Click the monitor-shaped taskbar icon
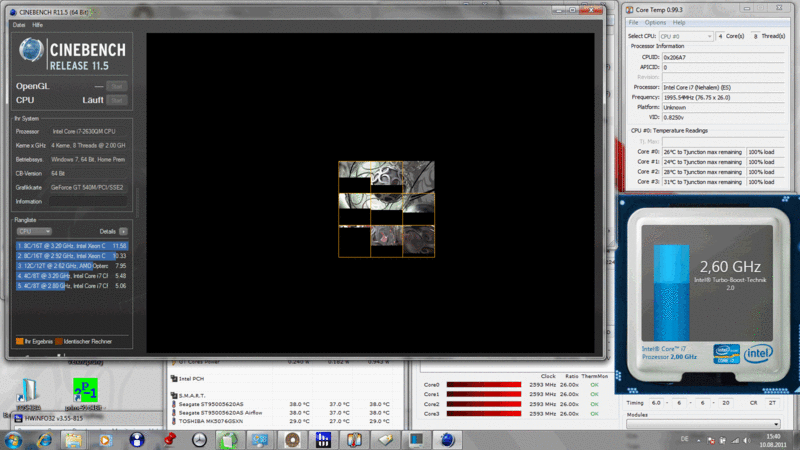Image resolution: width=800 pixels, height=450 pixels. (x=416, y=440)
